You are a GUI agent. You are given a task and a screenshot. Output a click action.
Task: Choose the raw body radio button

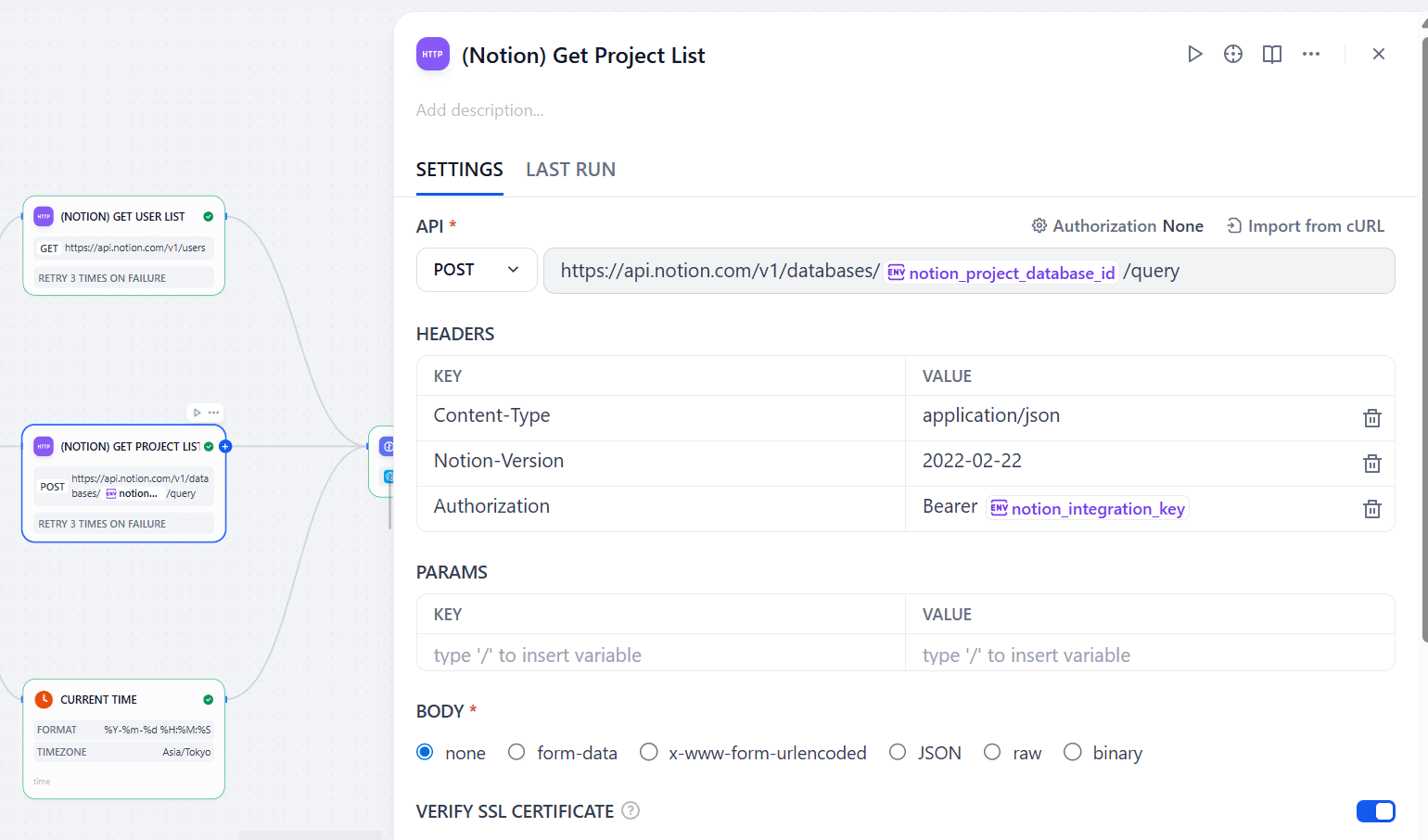pyautogui.click(x=992, y=752)
